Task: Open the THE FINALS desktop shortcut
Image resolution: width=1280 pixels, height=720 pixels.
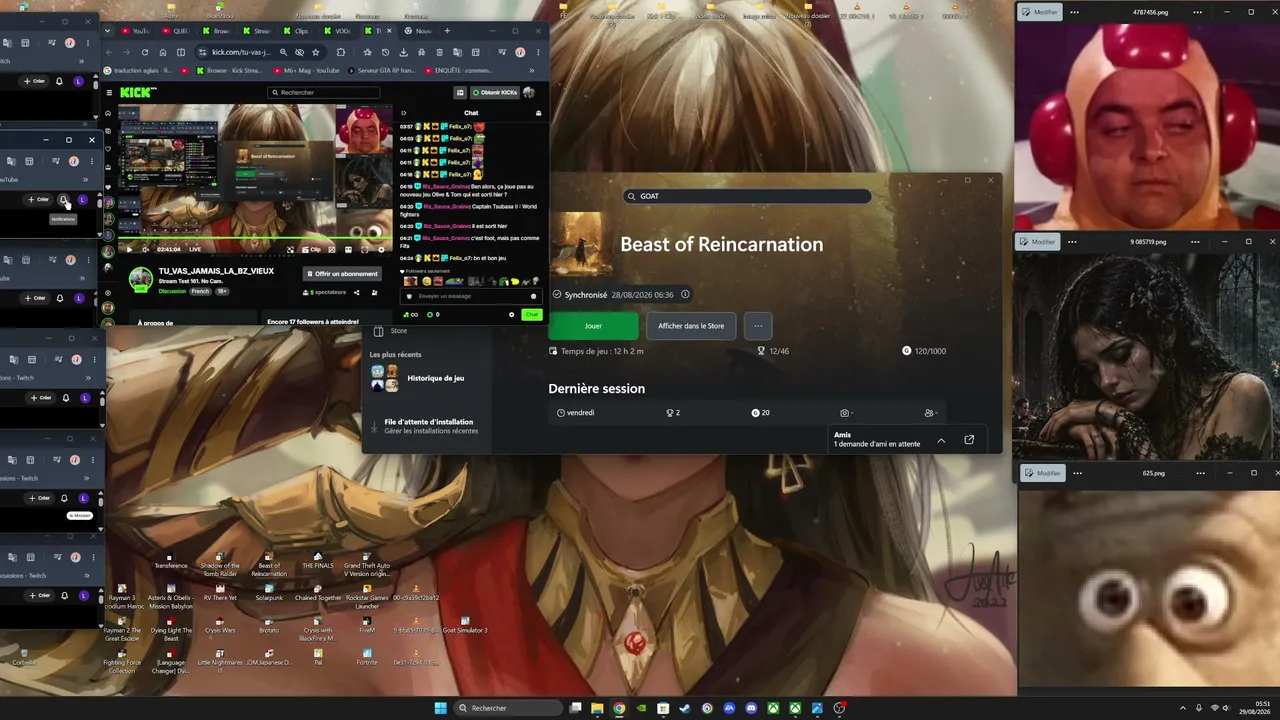Action: (x=318, y=559)
